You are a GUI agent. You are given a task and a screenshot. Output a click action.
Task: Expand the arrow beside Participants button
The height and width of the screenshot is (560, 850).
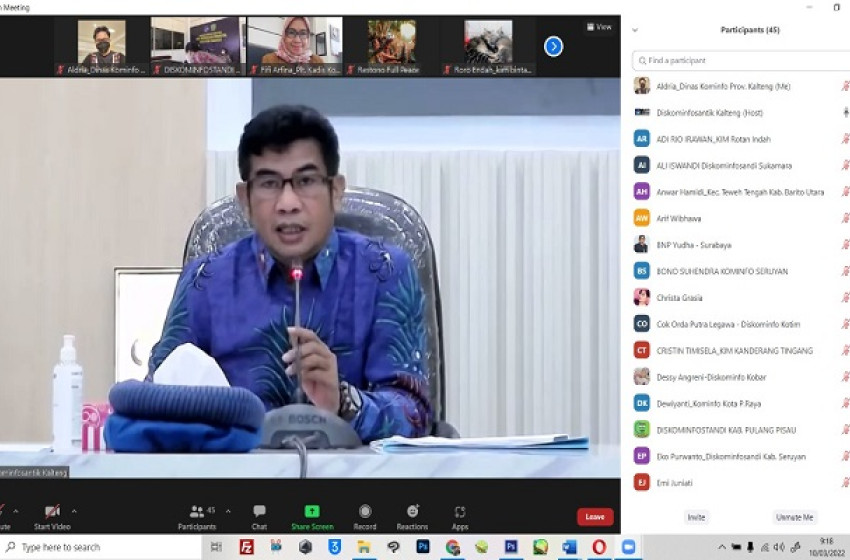pos(228,510)
